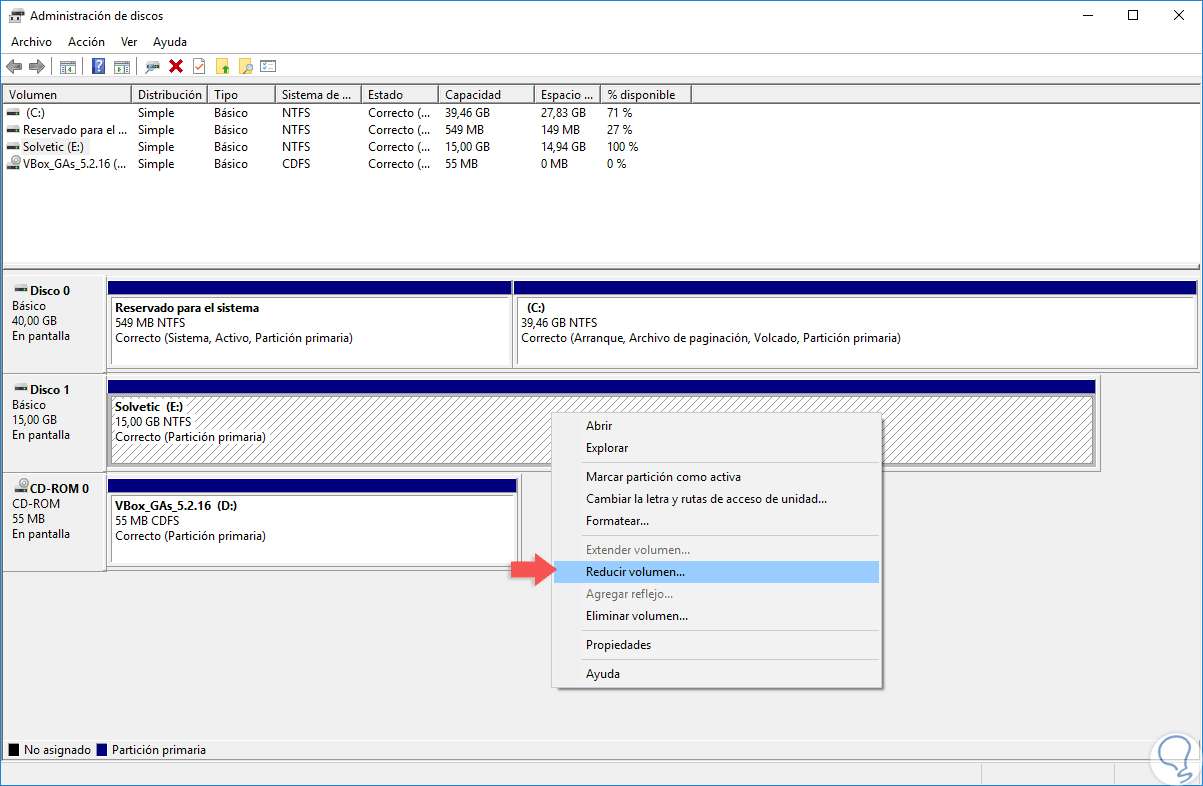The height and width of the screenshot is (786, 1203).
Task: Open the Archivo menu
Action: click(31, 42)
